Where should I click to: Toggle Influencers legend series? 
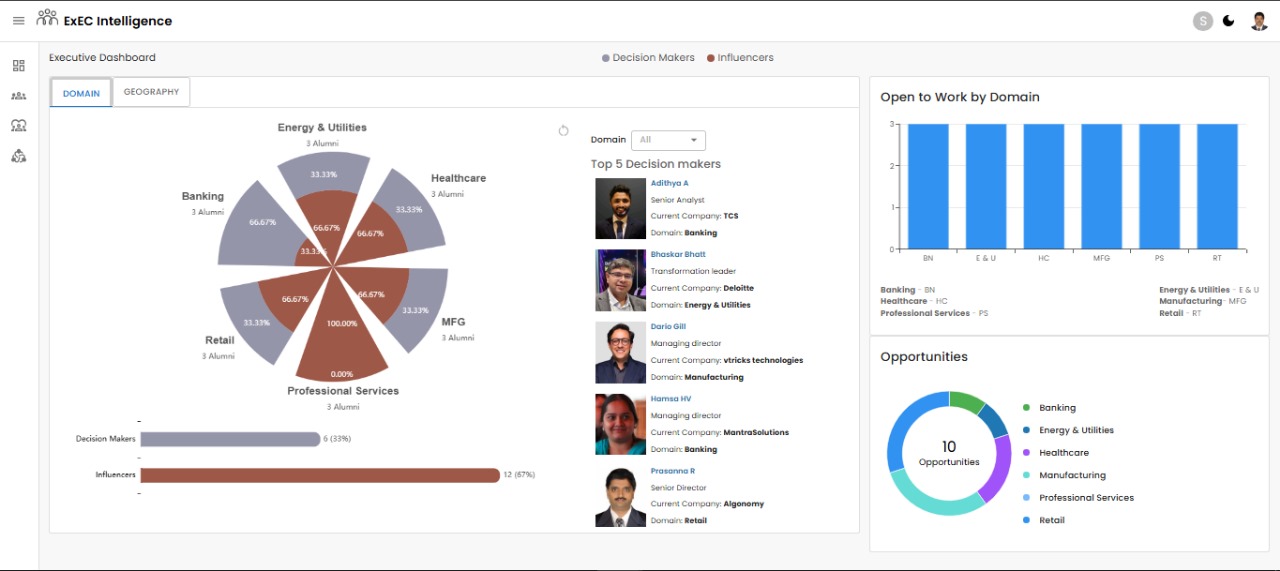click(x=740, y=58)
